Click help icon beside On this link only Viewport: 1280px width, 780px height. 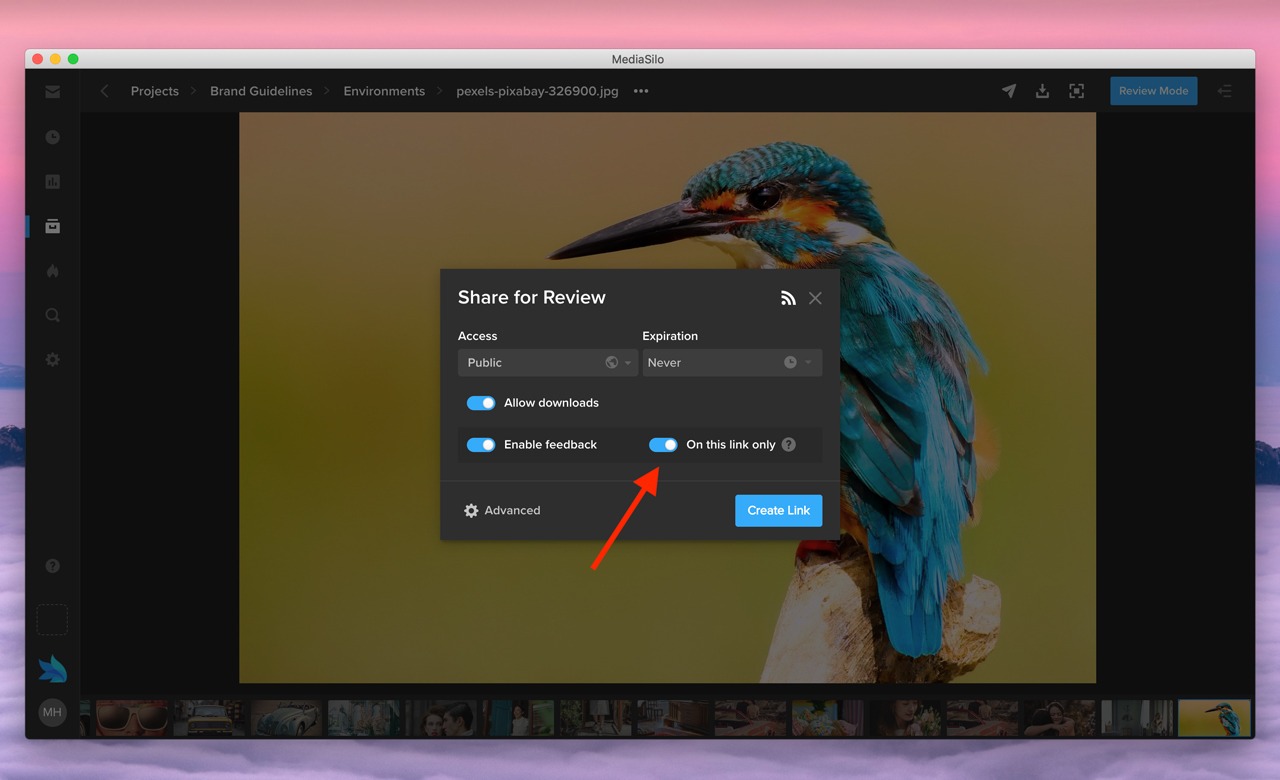pos(789,445)
